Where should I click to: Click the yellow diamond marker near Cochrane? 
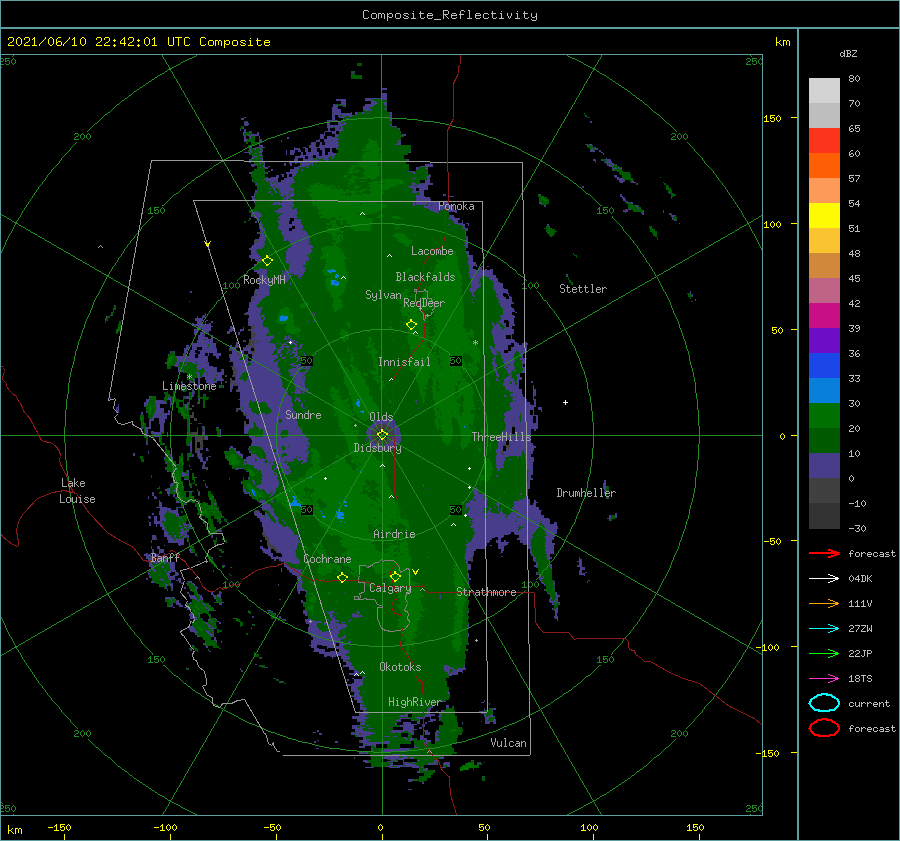343,577
